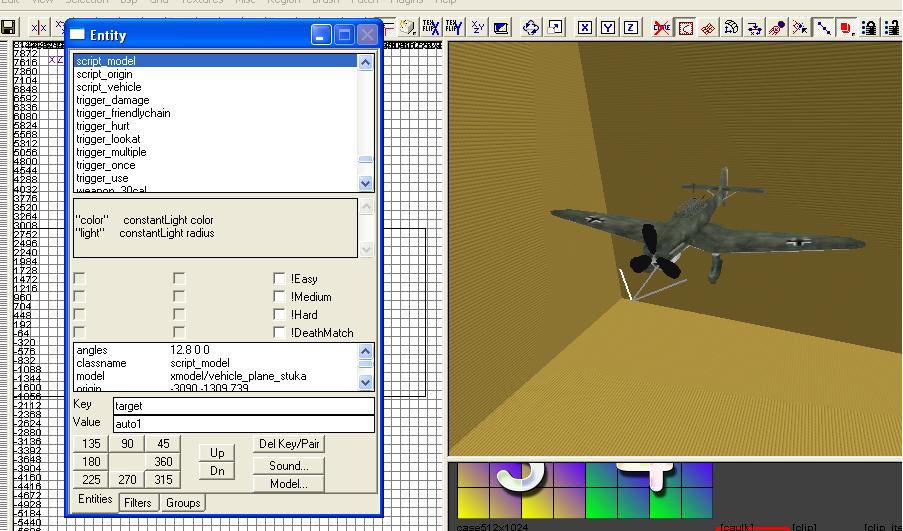Click the free rotate arrows toolbar icon
The height and width of the screenshot is (531, 903).
pos(530,27)
